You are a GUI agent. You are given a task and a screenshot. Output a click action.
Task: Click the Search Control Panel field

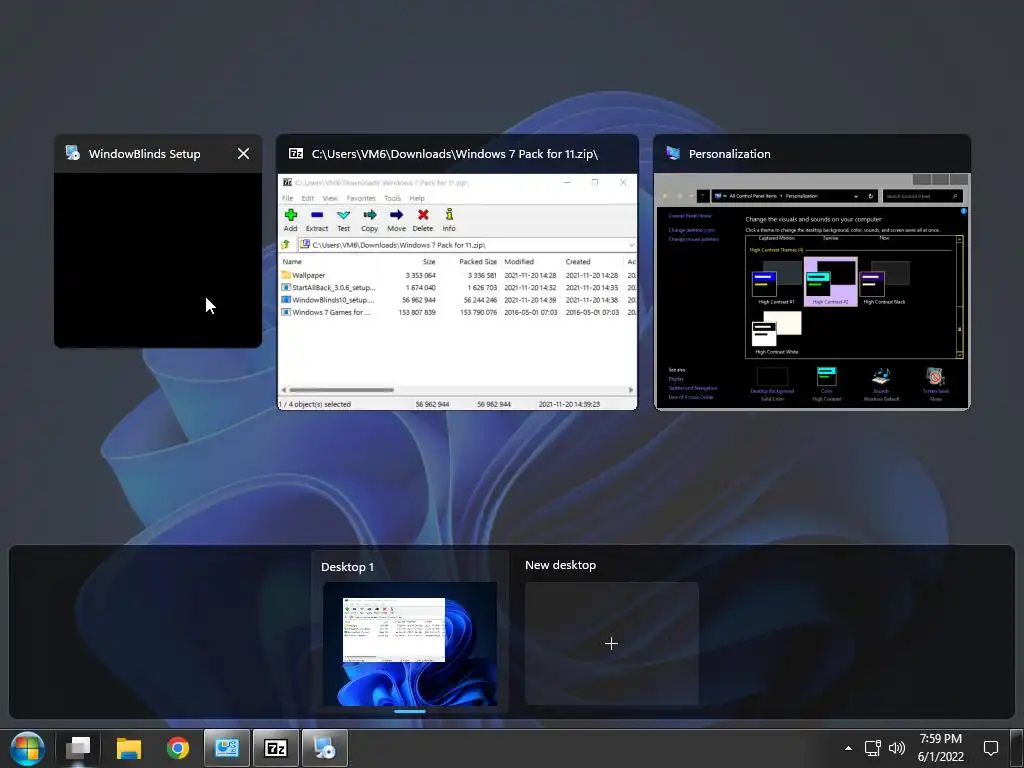click(922, 196)
